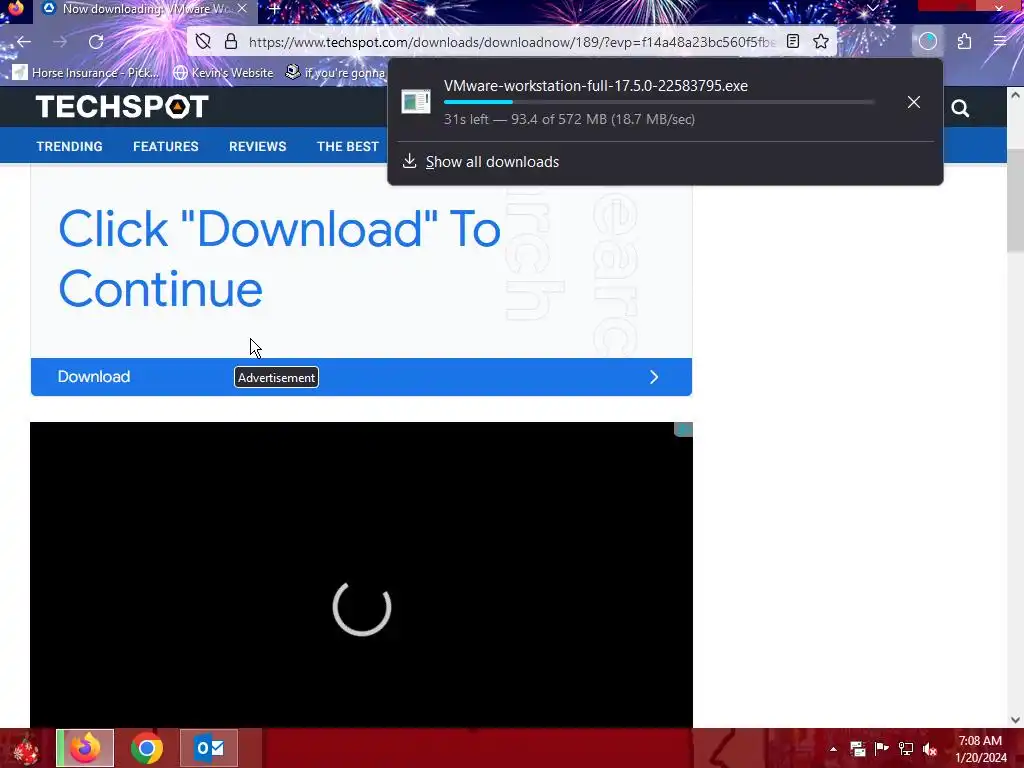Viewport: 1024px width, 768px height.
Task: Click the Action Center flag tray icon
Action: [882, 749]
